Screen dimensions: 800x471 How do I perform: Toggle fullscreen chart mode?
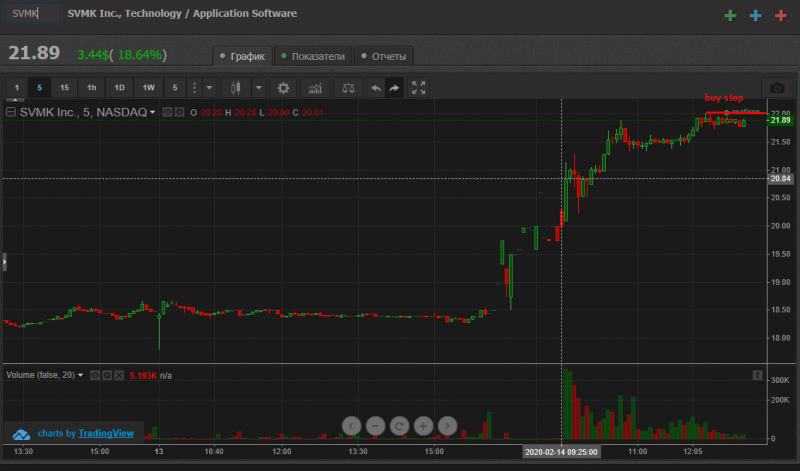coord(418,88)
